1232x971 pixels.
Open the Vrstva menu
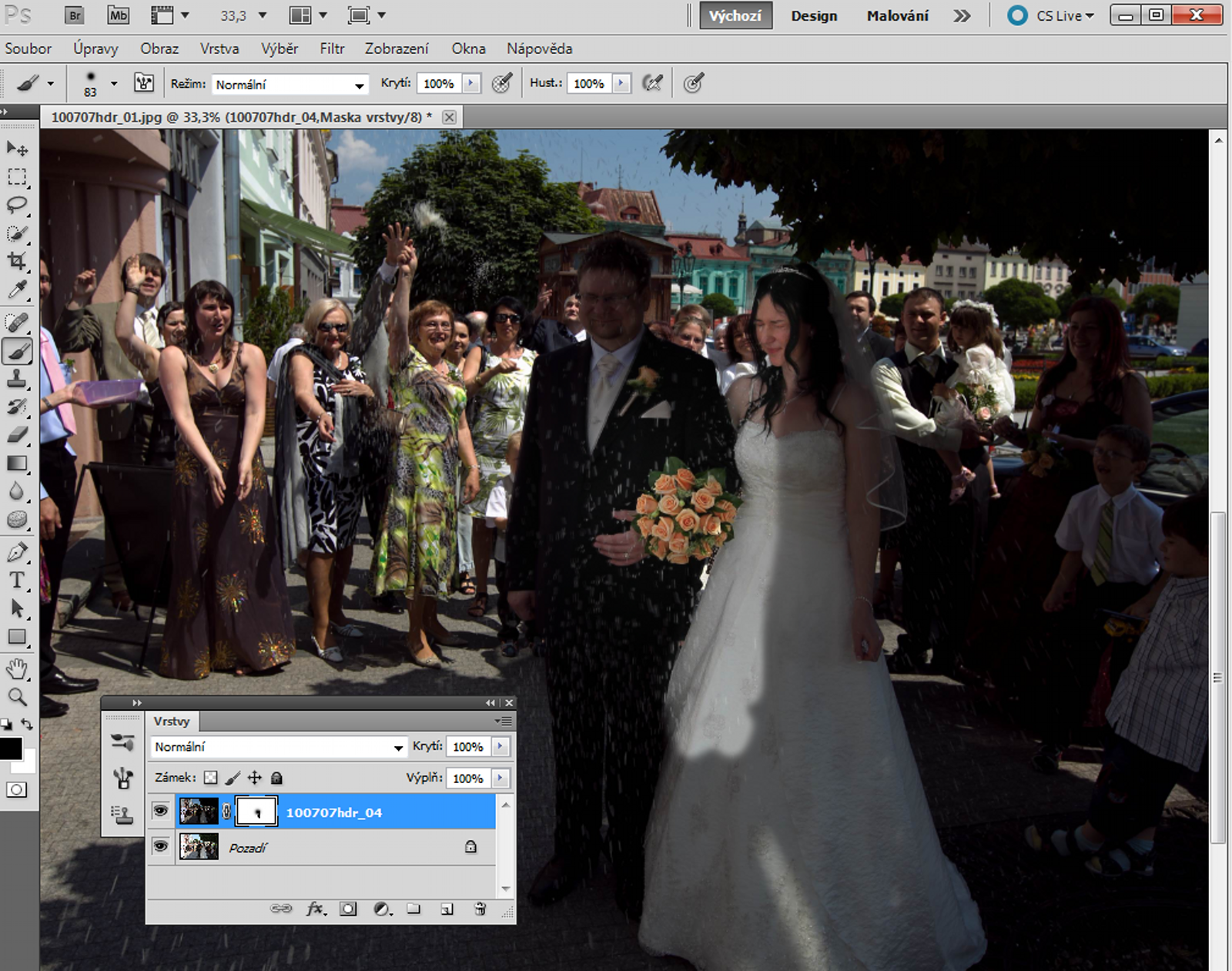tap(219, 49)
